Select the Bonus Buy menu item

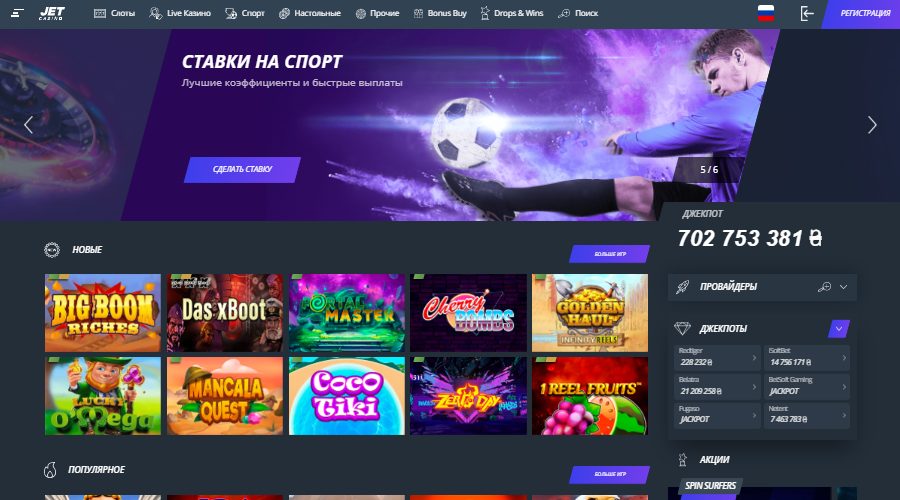440,13
